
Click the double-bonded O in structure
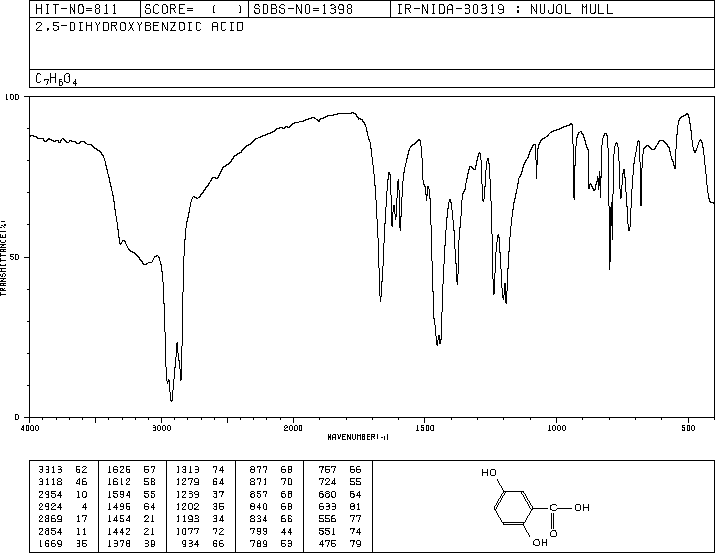point(553,533)
